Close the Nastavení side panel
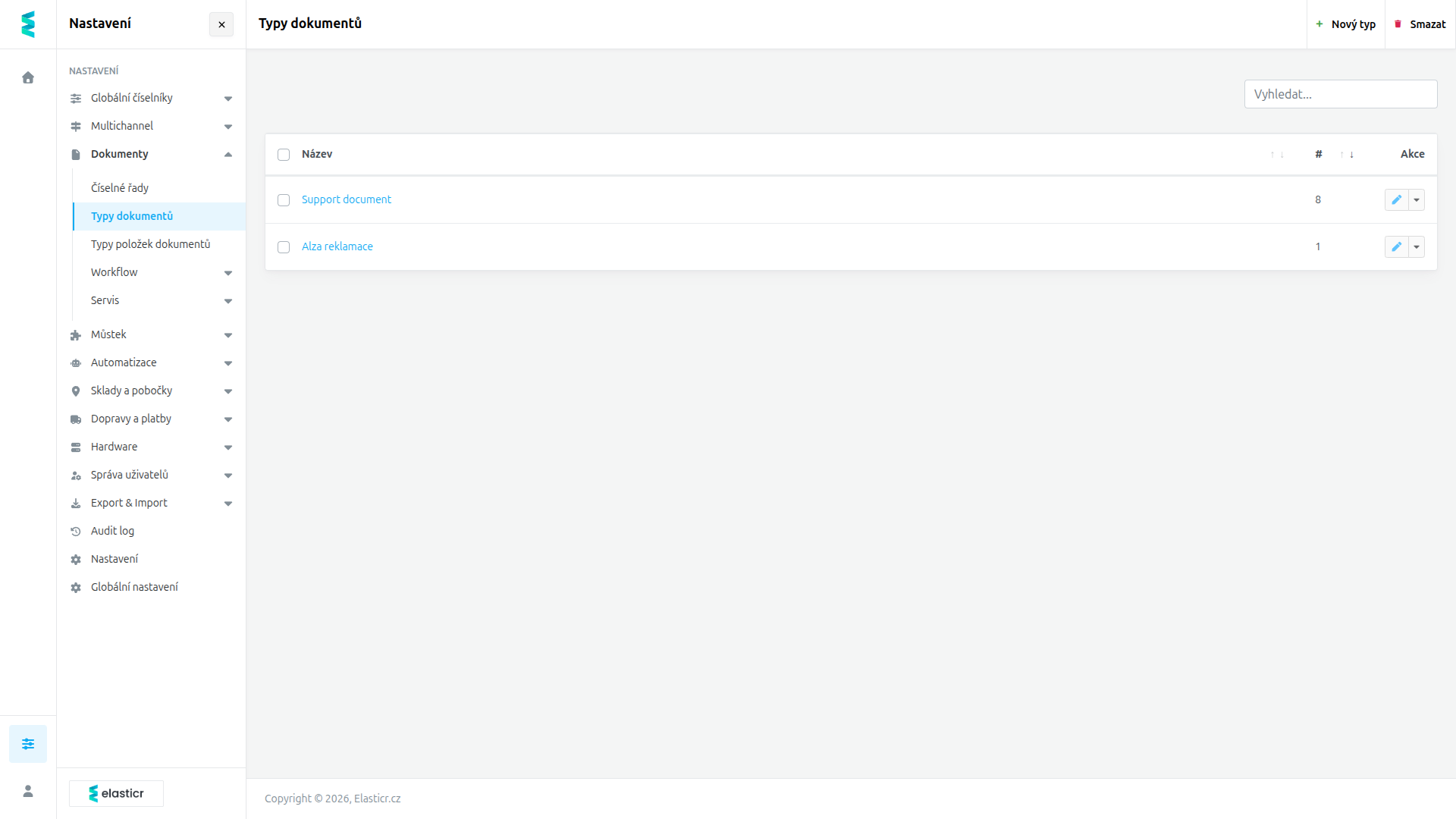 coord(221,24)
